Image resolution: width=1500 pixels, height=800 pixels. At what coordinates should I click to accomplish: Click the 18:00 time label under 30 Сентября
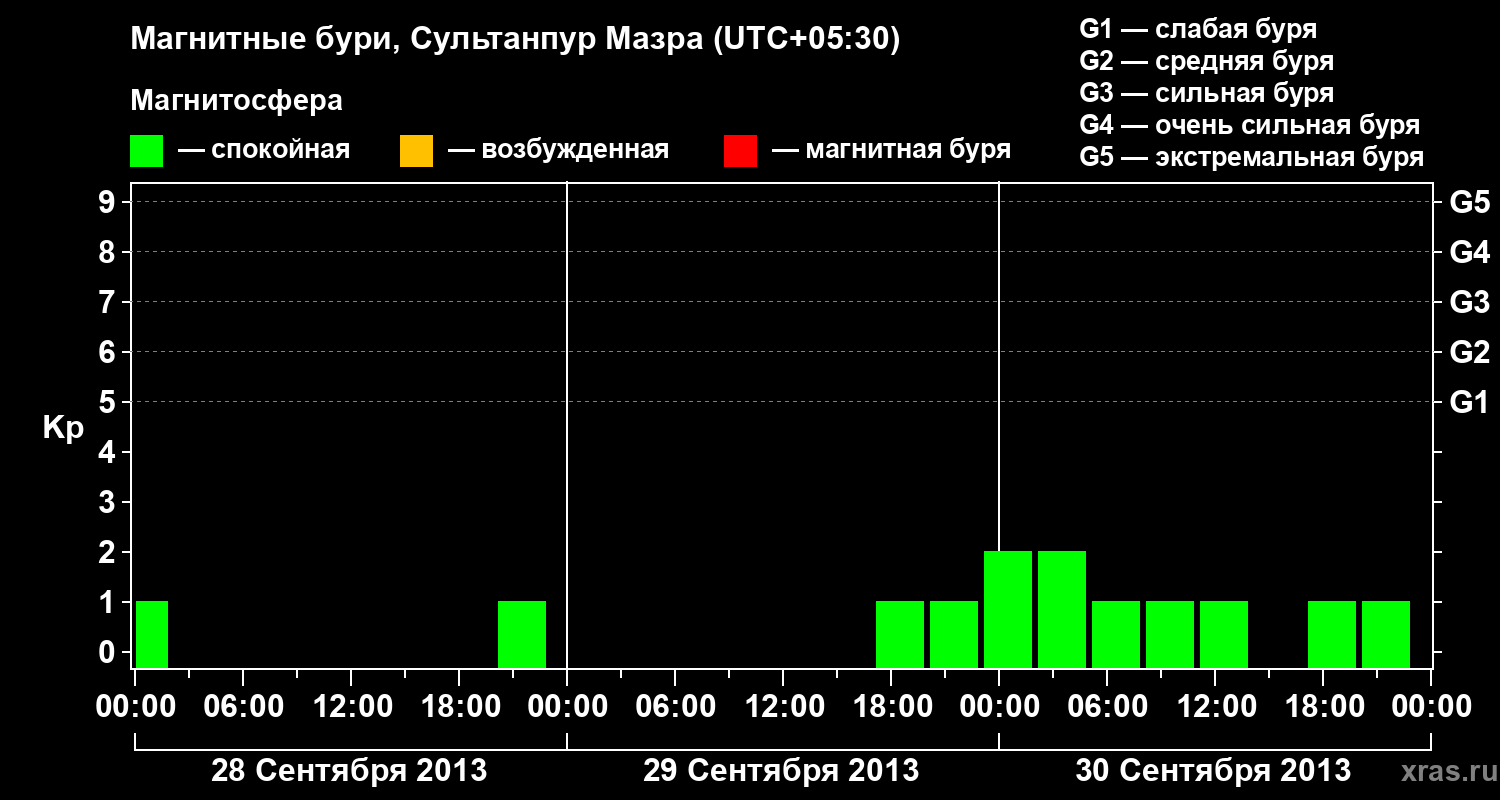tap(1323, 707)
